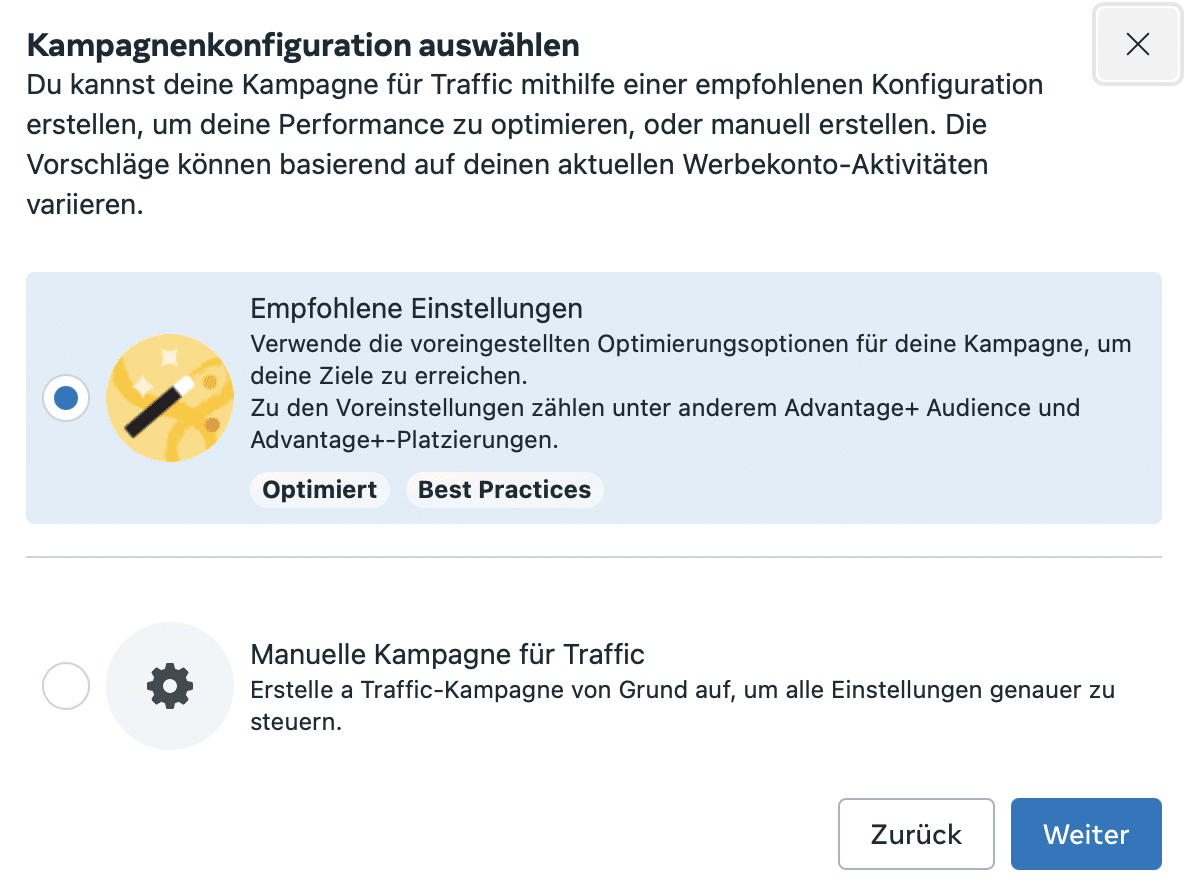This screenshot has height=894, width=1188.
Task: Click the Empfohlene Einstellungen option title
Action: [416, 308]
